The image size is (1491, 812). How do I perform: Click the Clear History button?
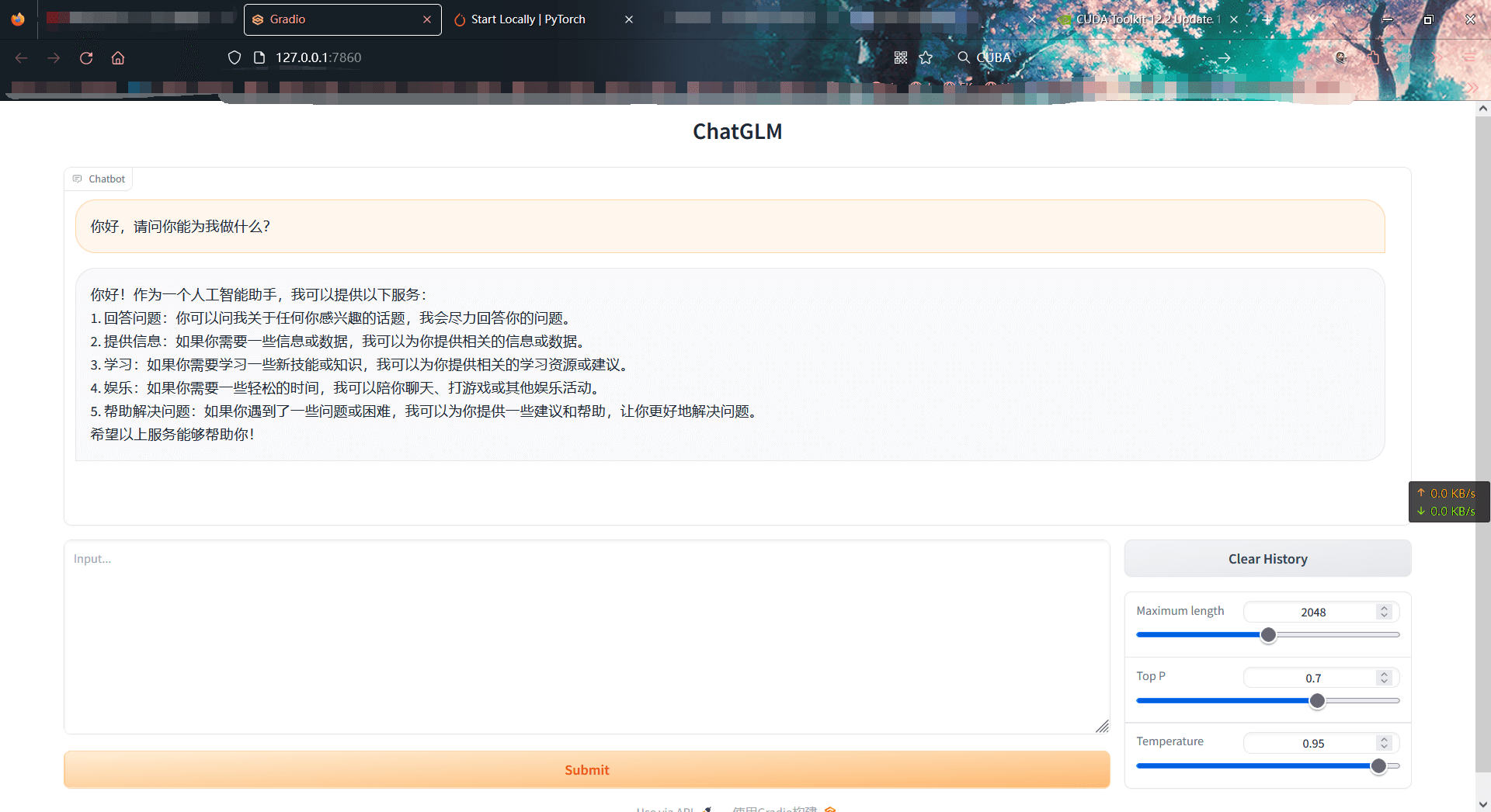[x=1268, y=559]
